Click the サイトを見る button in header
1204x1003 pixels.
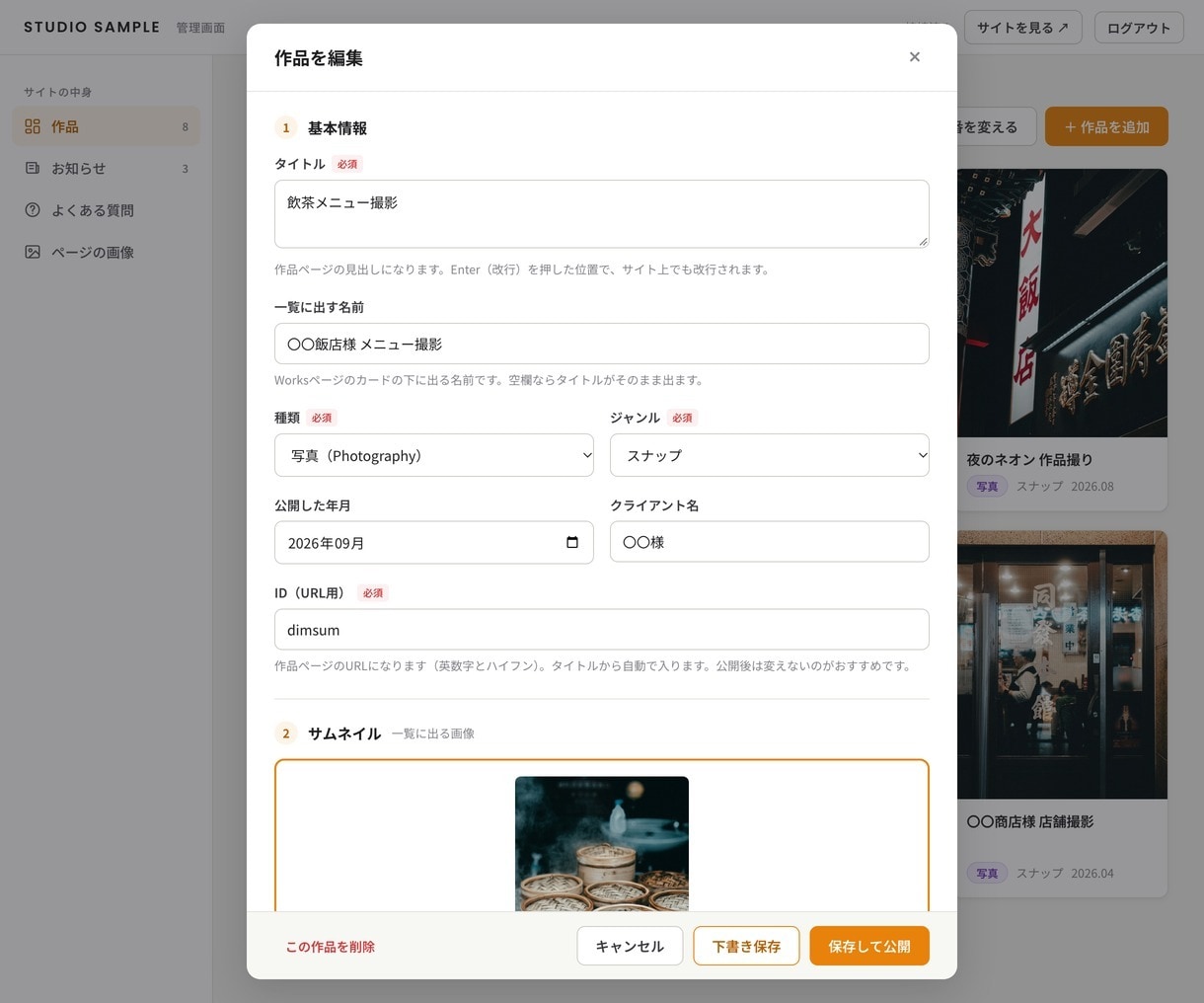1023,28
